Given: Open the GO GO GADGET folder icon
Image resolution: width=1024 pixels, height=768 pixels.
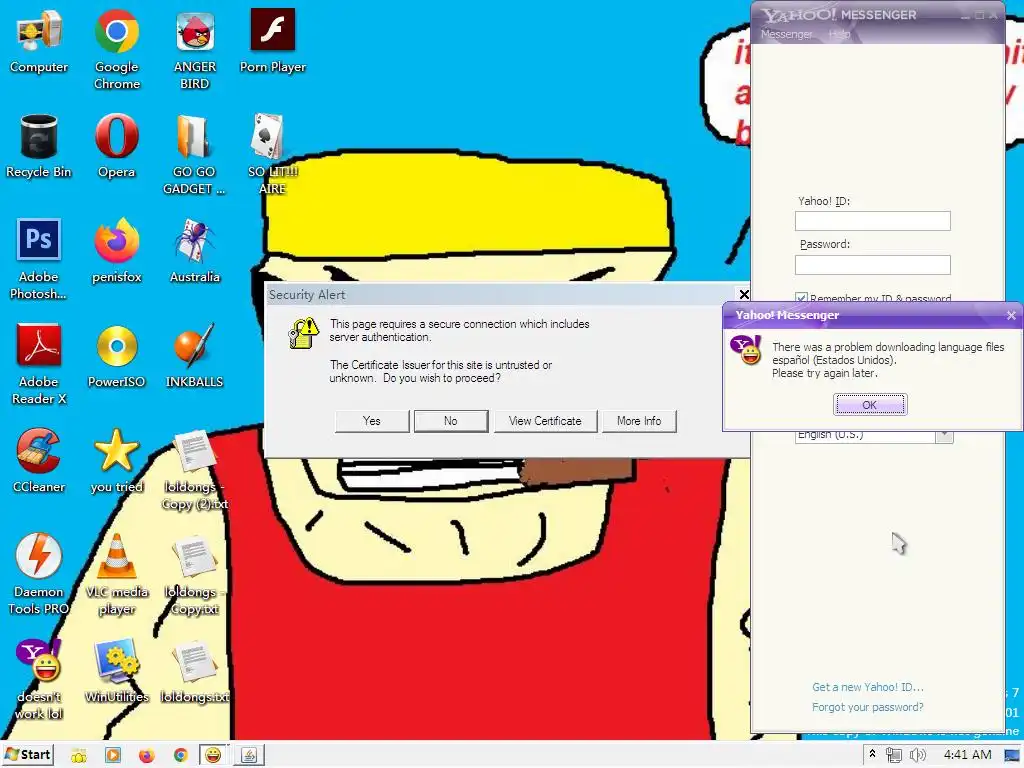Looking at the screenshot, I should point(194,154).
